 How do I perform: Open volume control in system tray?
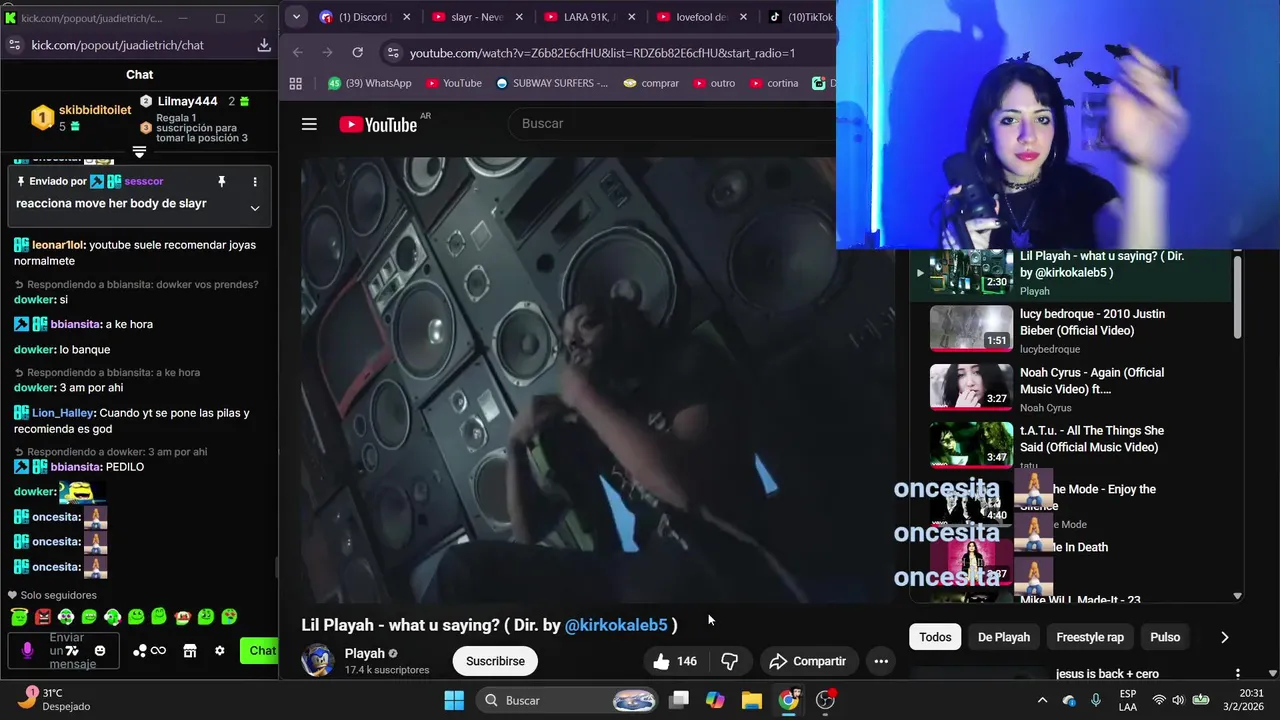pos(1178,700)
